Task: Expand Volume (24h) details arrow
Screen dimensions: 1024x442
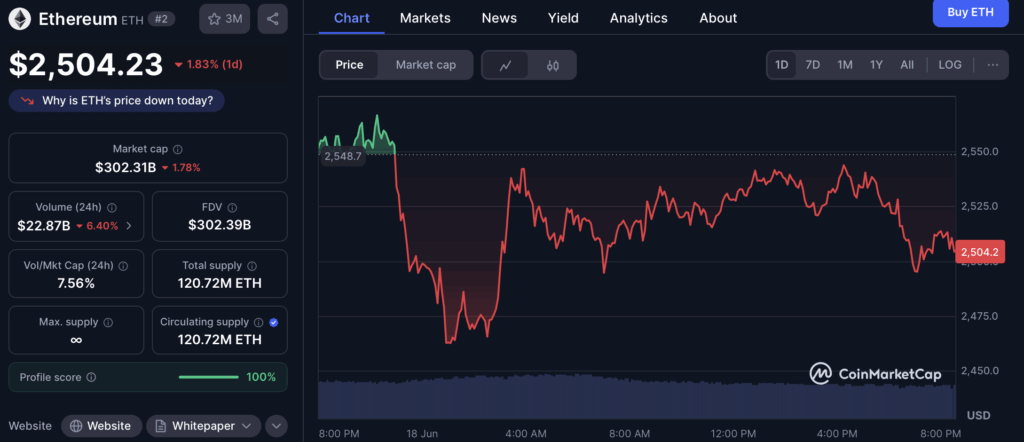Action: coord(129,226)
